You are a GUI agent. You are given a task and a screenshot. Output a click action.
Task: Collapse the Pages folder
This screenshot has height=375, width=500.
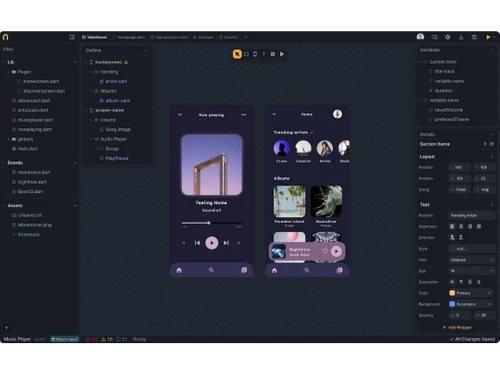9,72
